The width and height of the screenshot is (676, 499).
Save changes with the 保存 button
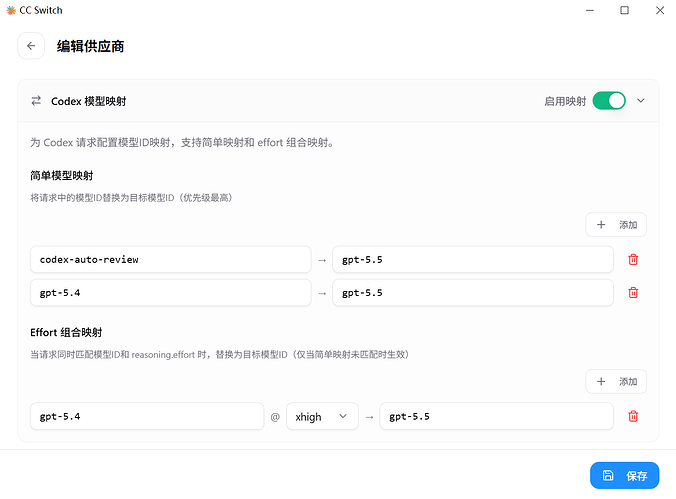pyautogui.click(x=624, y=476)
